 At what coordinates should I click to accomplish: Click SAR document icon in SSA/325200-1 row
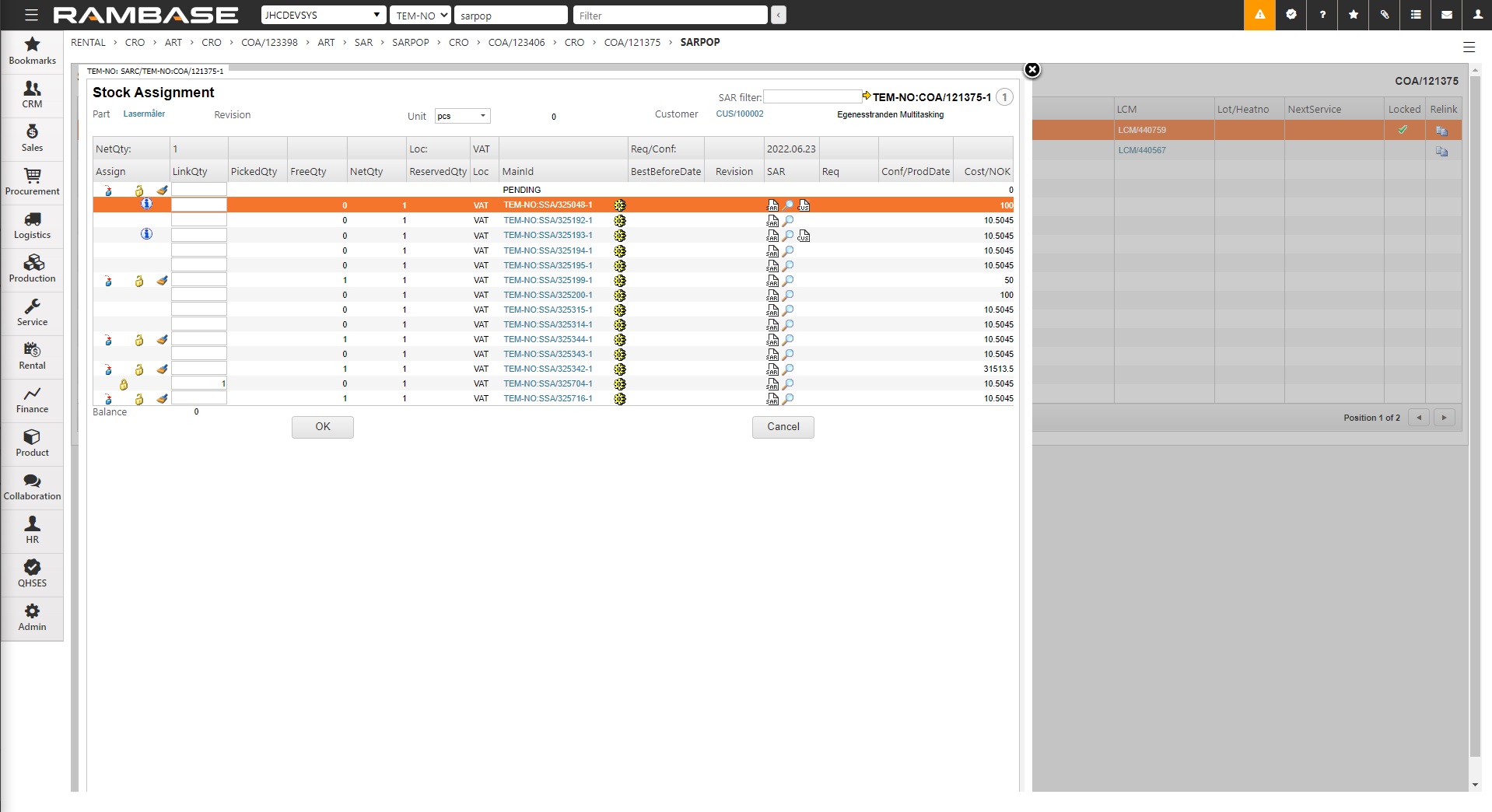[772, 296]
